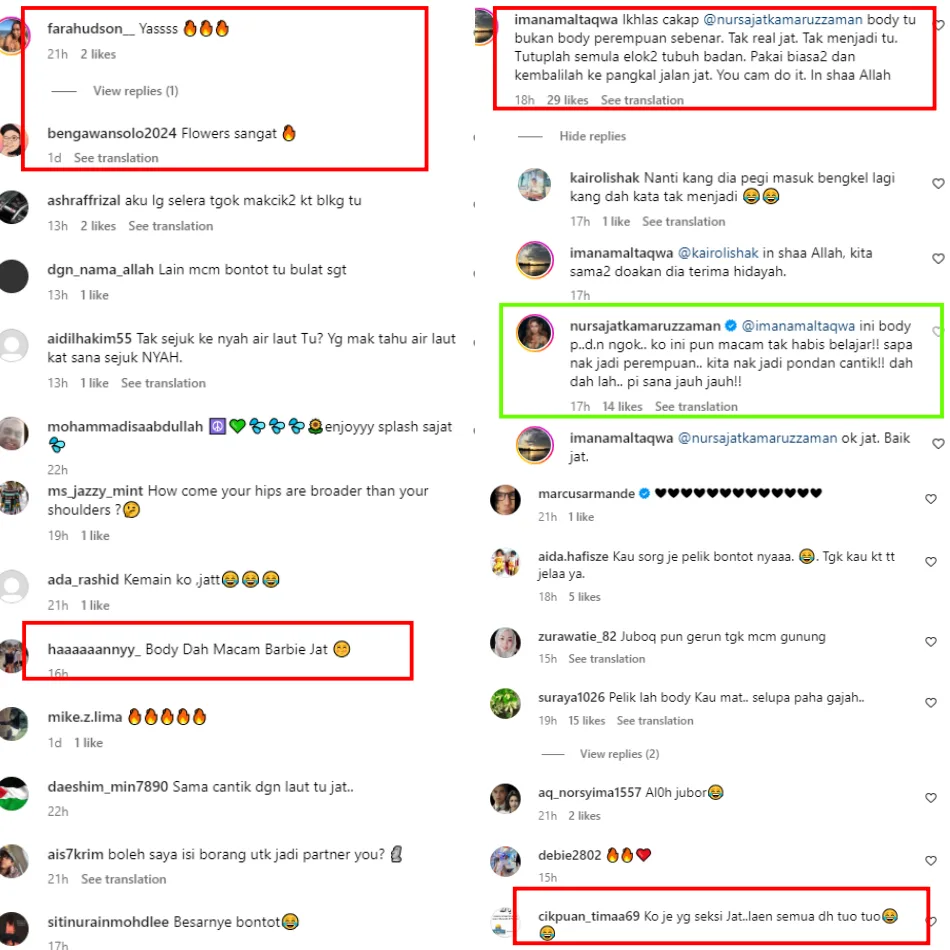Like aq_norsyima1557's comment
The width and height of the screenshot is (950, 950).
(931, 798)
